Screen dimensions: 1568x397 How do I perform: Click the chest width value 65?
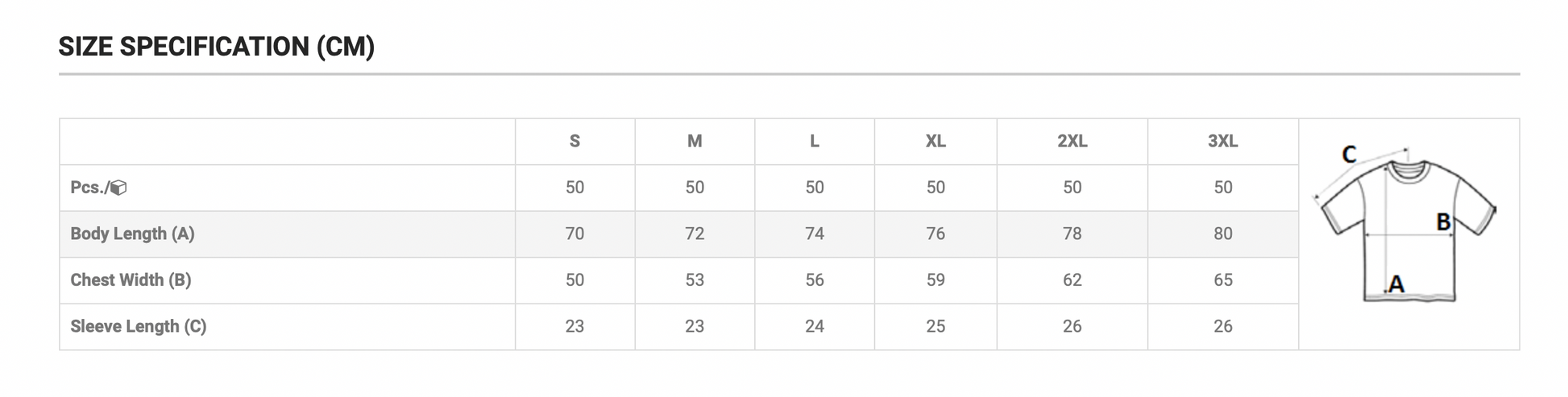1222,280
